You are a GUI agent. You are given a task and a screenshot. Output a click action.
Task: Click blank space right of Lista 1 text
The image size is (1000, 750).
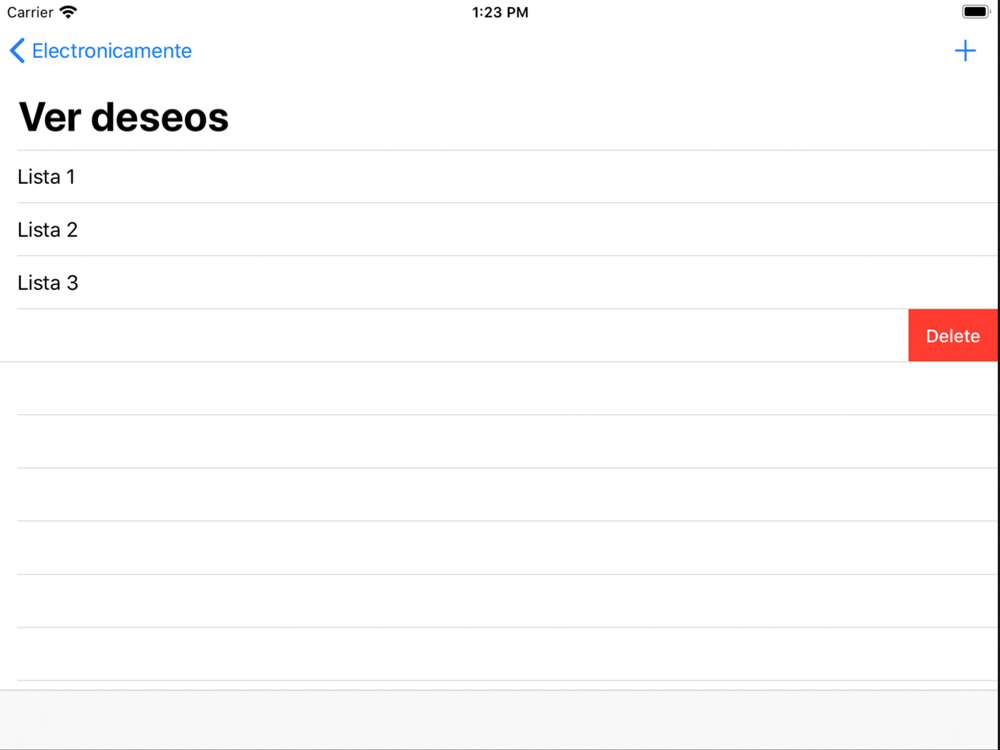pos(536,177)
